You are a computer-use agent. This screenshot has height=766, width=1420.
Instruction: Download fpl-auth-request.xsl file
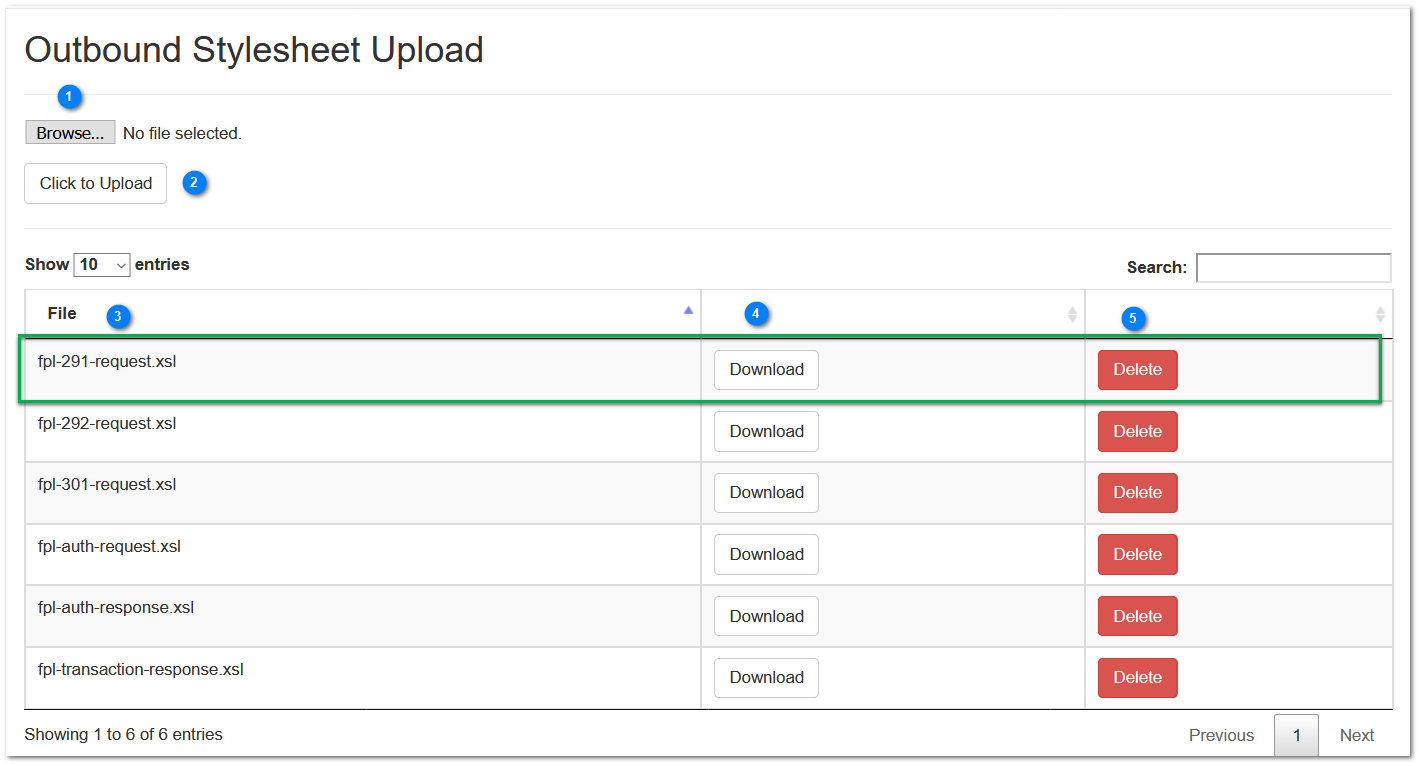(766, 554)
